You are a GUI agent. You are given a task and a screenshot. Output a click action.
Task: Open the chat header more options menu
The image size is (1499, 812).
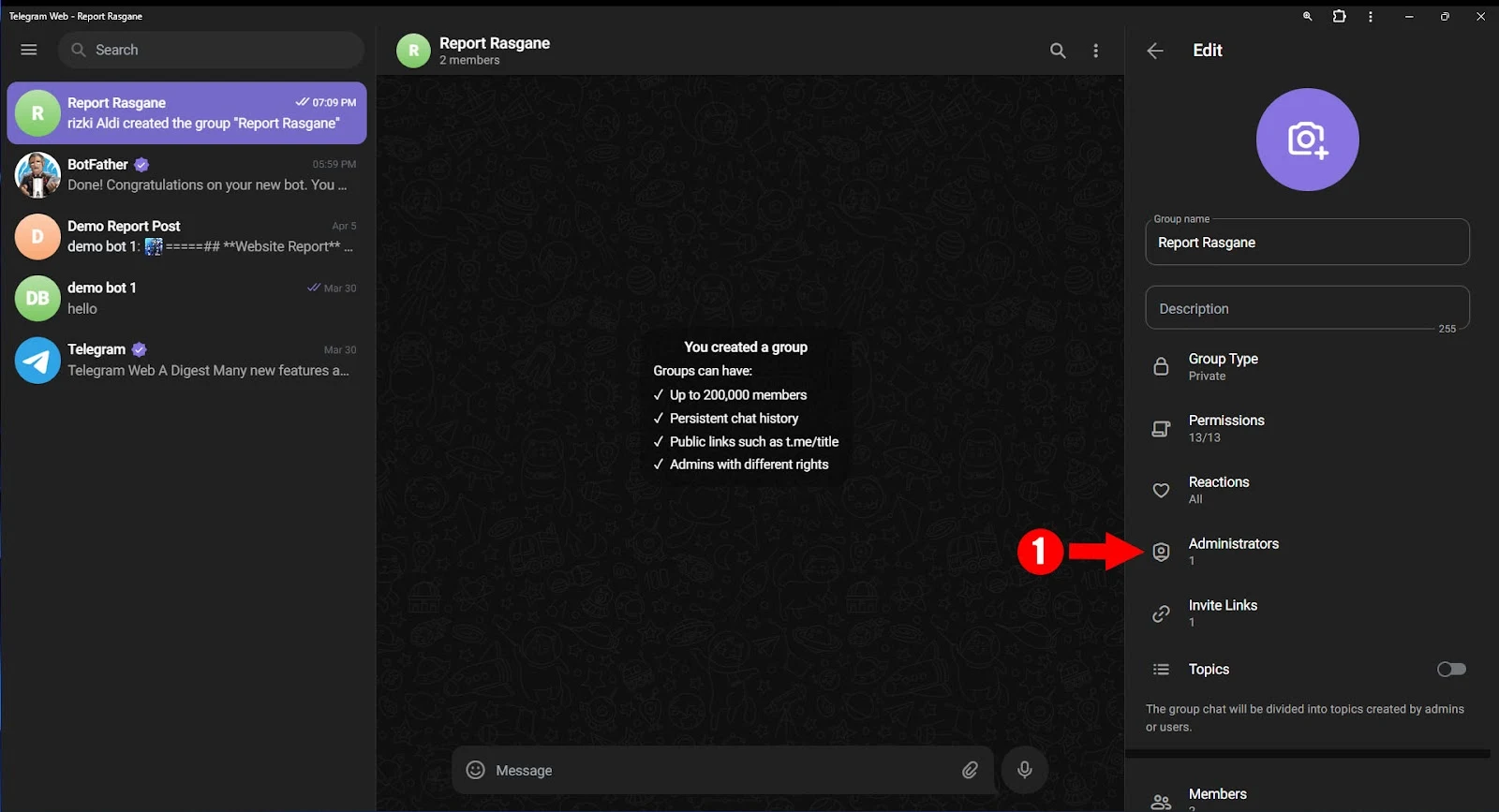coord(1096,51)
